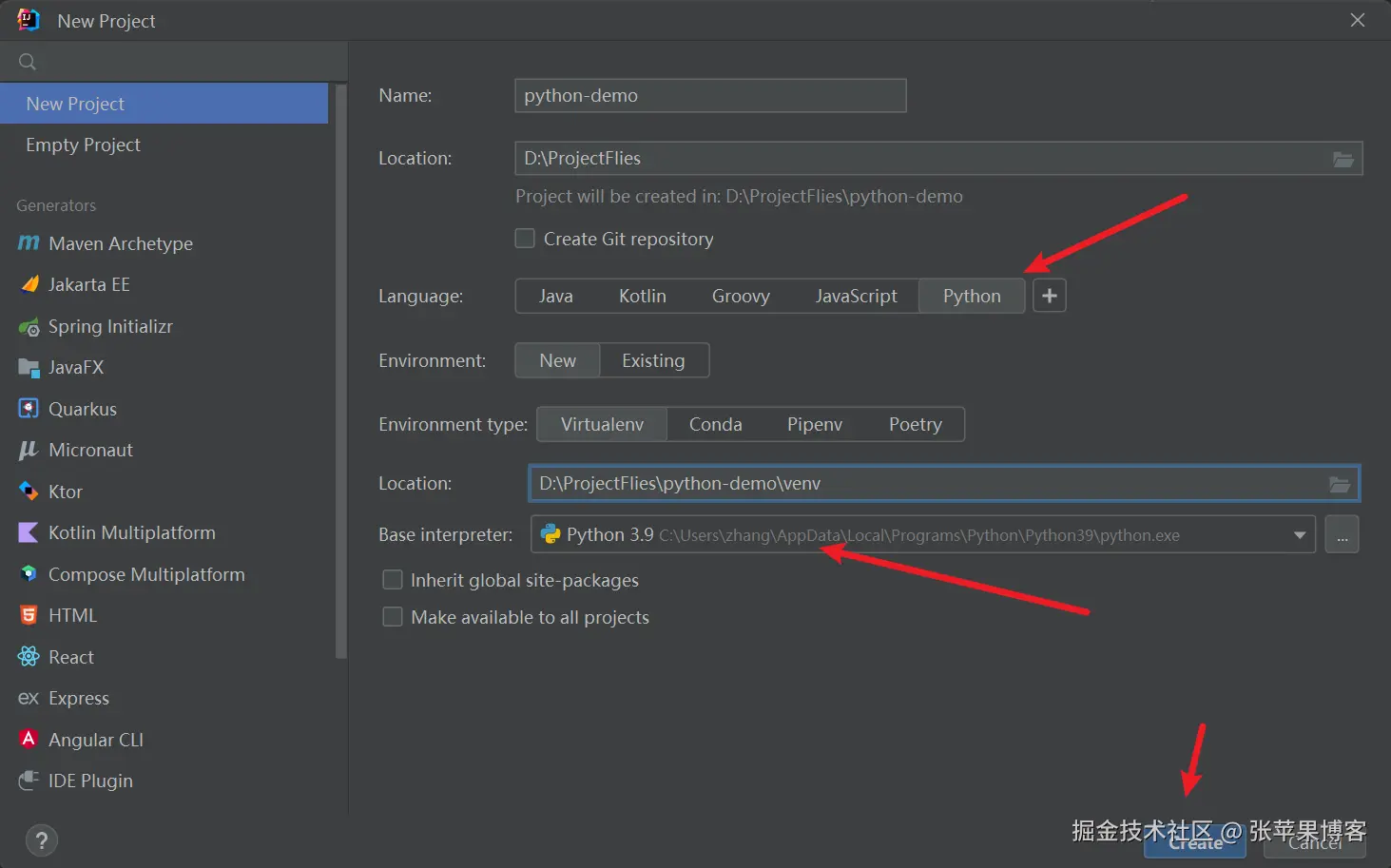1391x868 pixels.
Task: Click the Micronaut mu icon
Action: (29, 450)
